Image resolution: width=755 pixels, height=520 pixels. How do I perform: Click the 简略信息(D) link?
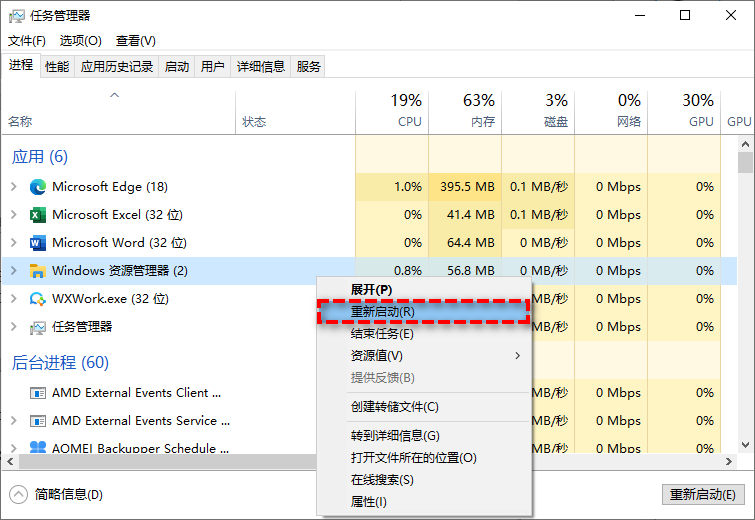point(68,494)
